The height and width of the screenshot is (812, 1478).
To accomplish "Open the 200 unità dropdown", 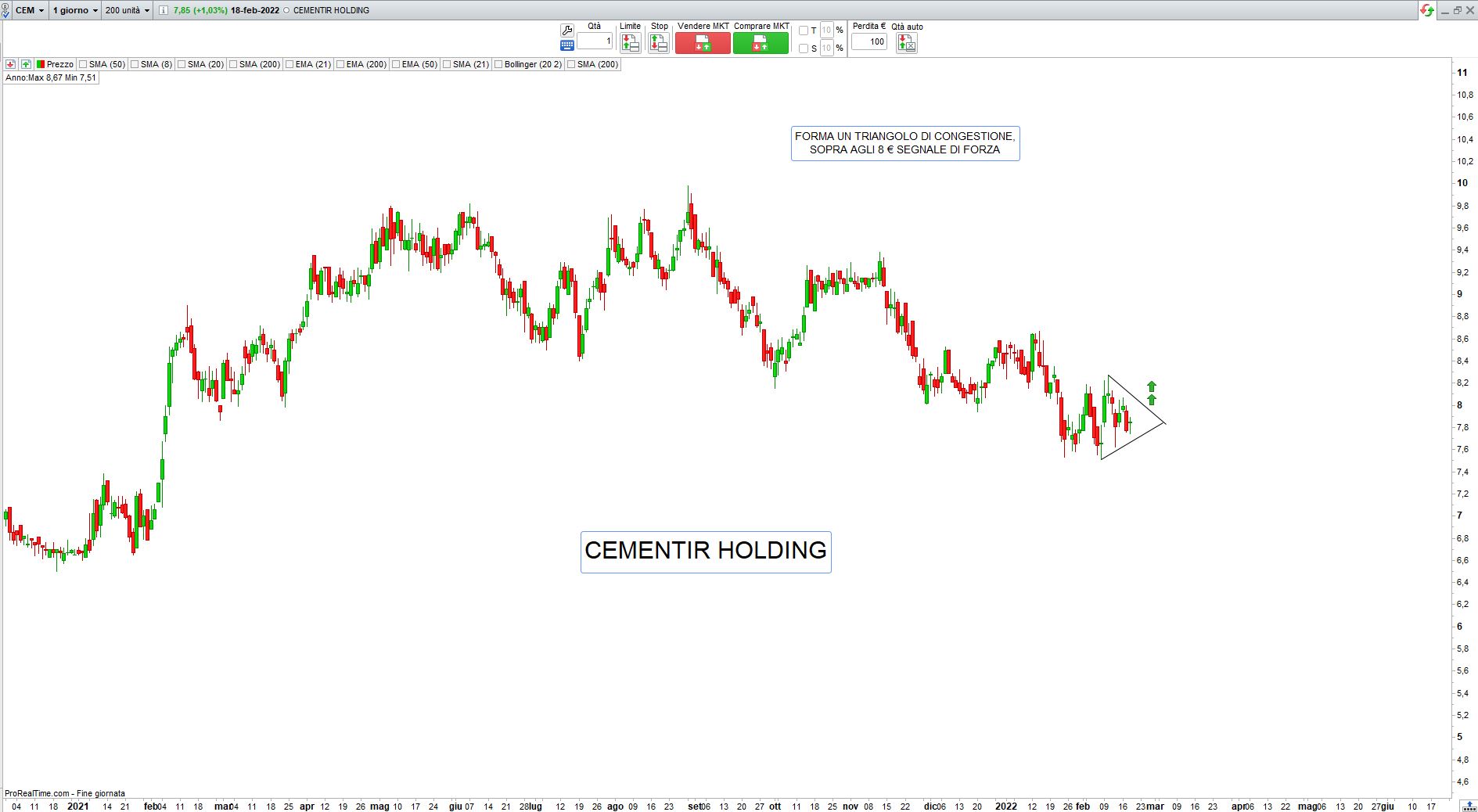I will 127,10.
